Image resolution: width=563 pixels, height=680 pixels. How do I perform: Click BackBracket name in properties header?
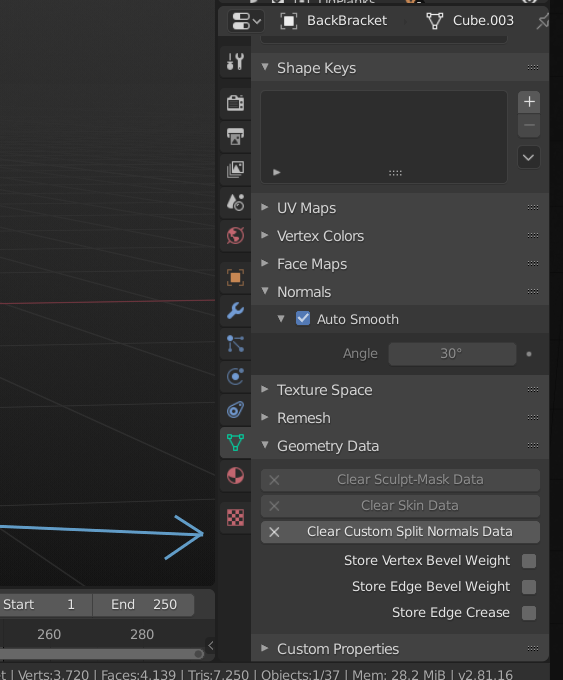[347, 20]
